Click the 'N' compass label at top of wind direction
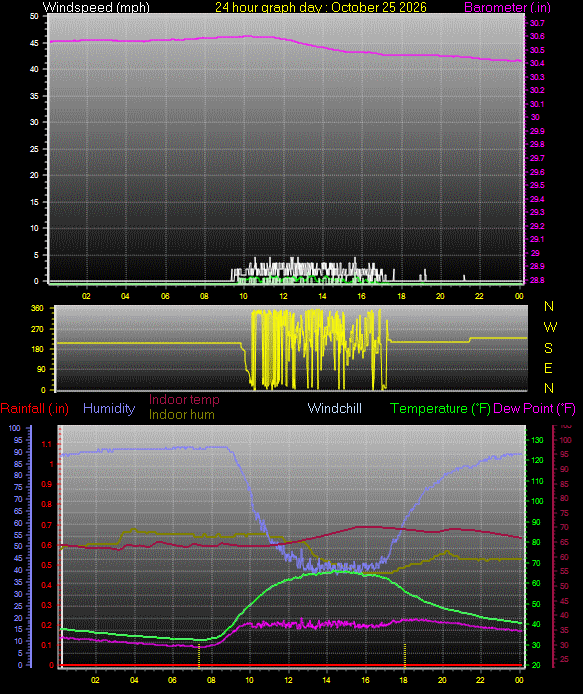The height and width of the screenshot is (694, 583). click(549, 306)
